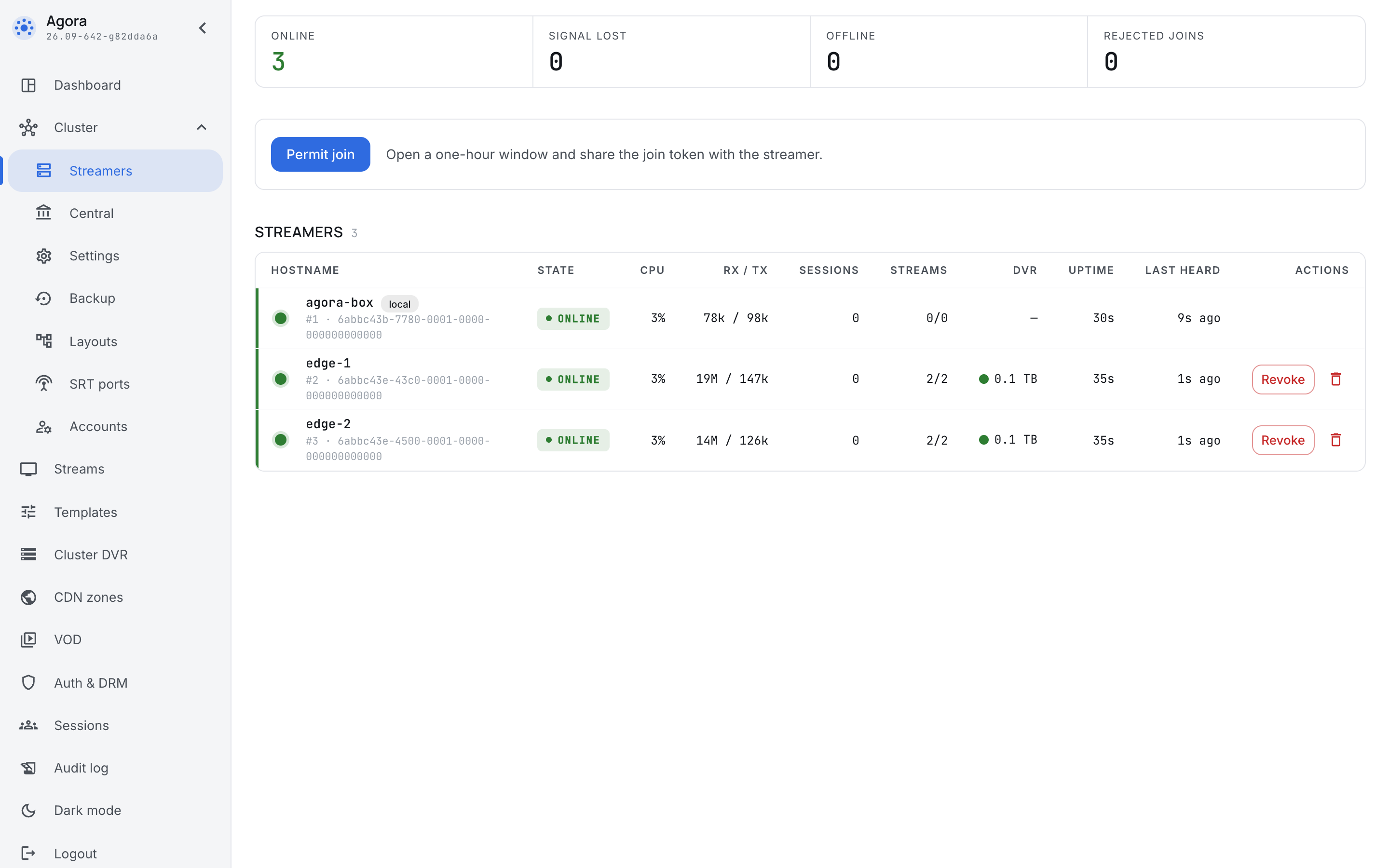Click the VOD library icon
1389x868 pixels.
(28, 639)
